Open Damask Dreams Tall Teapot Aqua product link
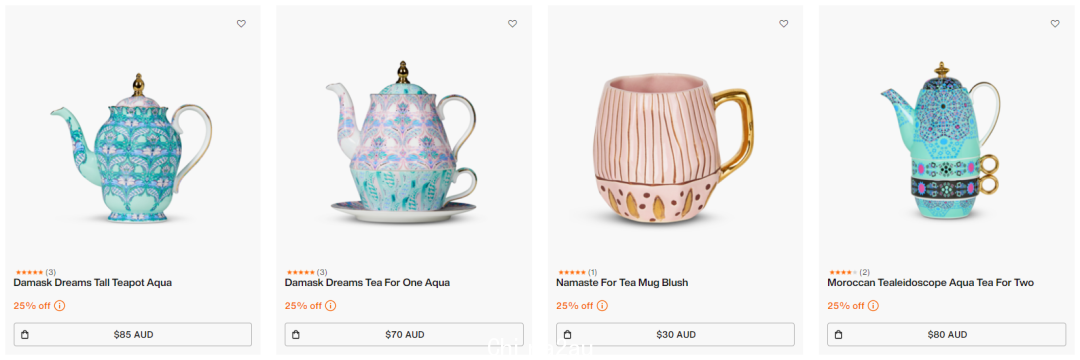1080x360 pixels. (x=93, y=283)
